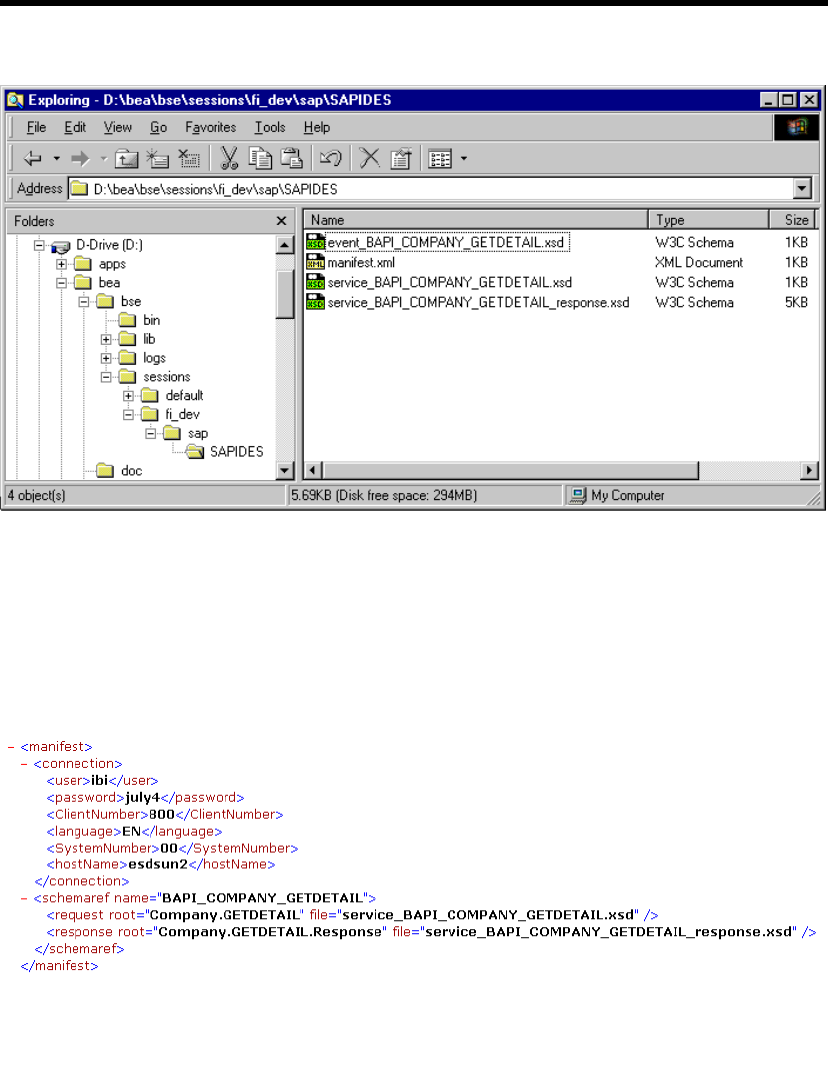The width and height of the screenshot is (828, 1077).
Task: Click the file list scroll left arrow
Action: (313, 471)
